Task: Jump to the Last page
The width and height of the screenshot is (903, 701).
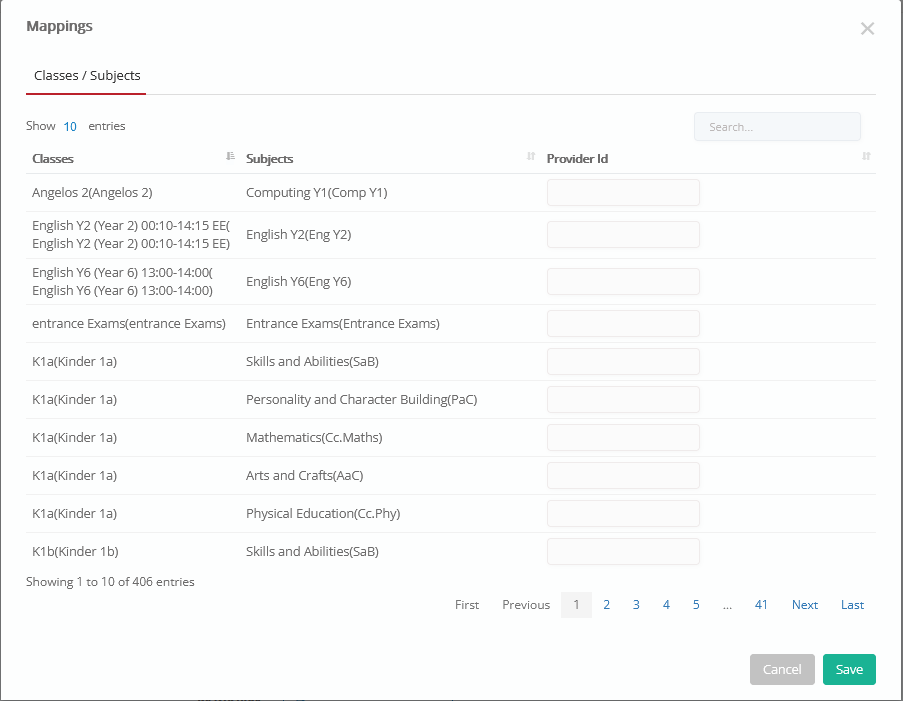Action: (x=852, y=605)
